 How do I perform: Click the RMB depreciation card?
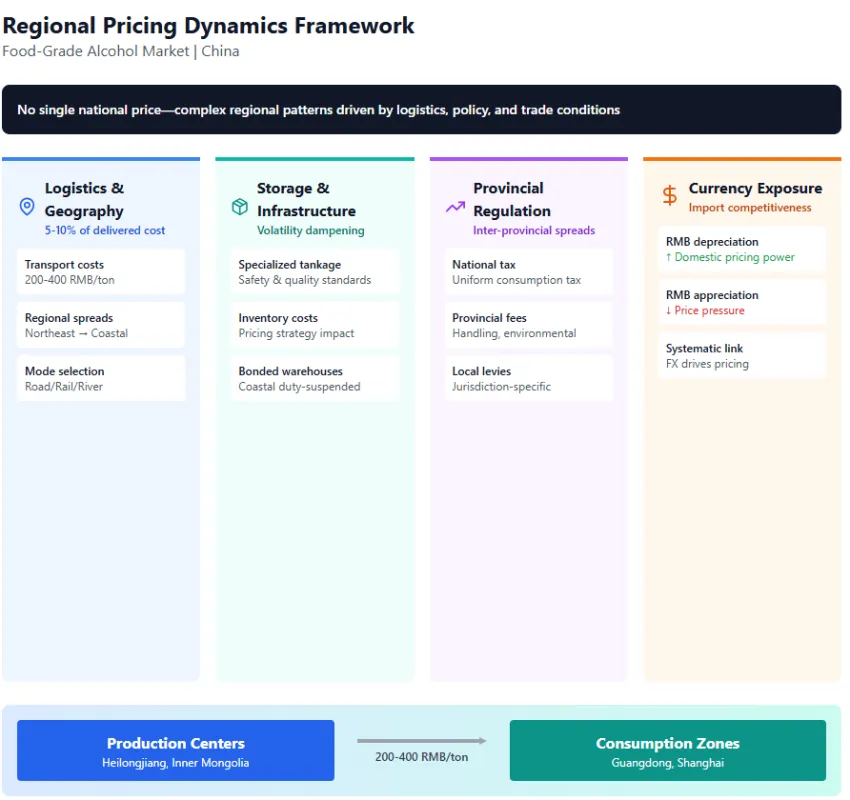742,249
